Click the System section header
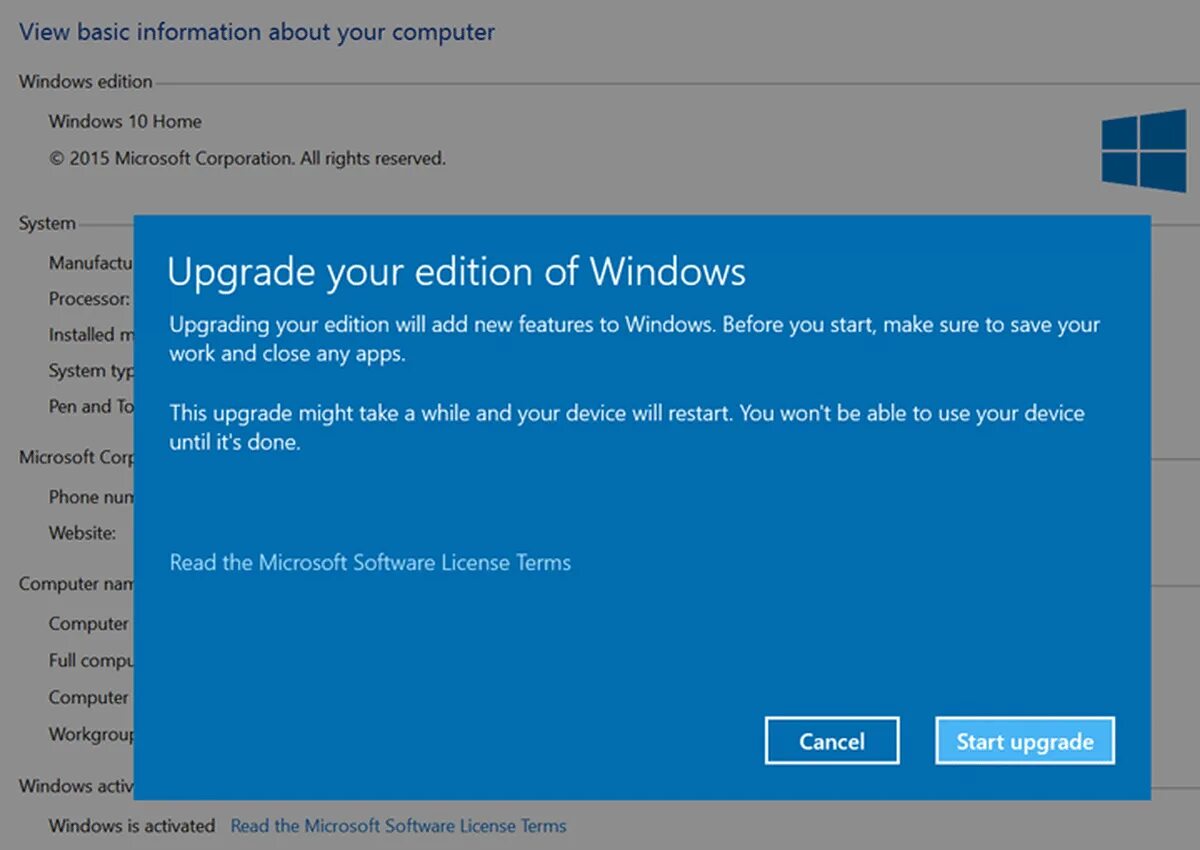Screen dimensions: 1200x850 46,223
